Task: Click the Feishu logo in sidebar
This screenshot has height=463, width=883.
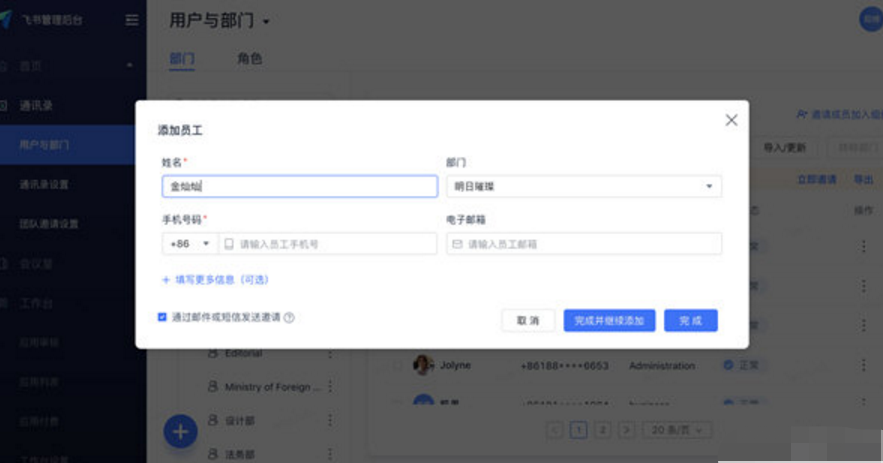Action: pos(6,20)
